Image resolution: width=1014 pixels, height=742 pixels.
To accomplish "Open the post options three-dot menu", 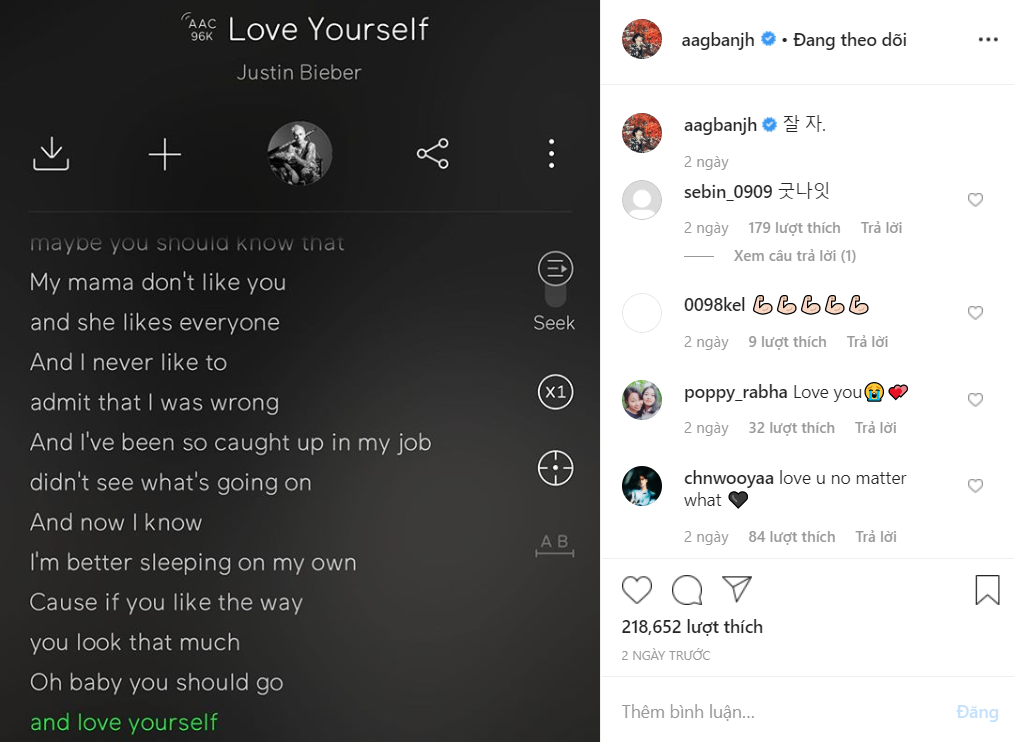I will [x=988, y=40].
